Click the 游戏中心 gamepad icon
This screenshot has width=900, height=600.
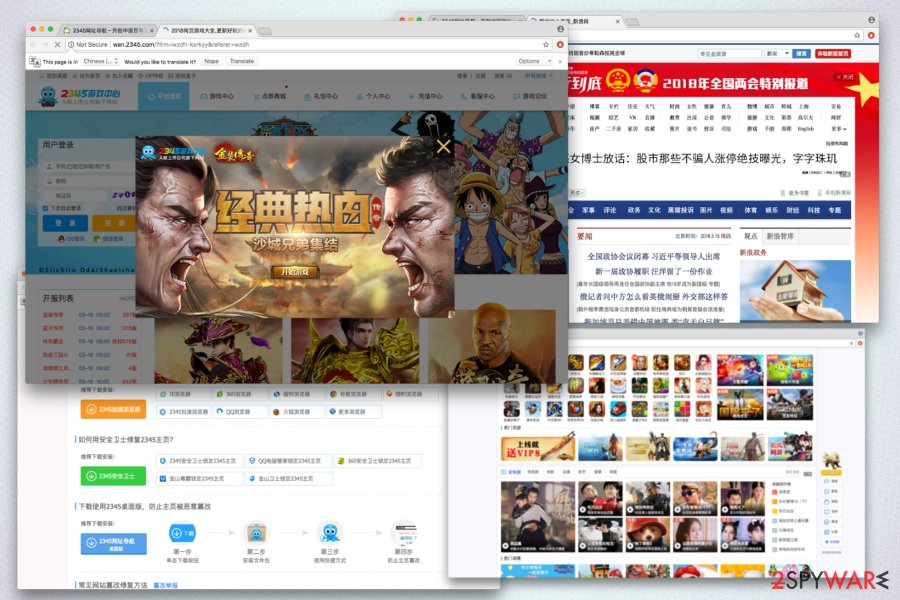204,96
